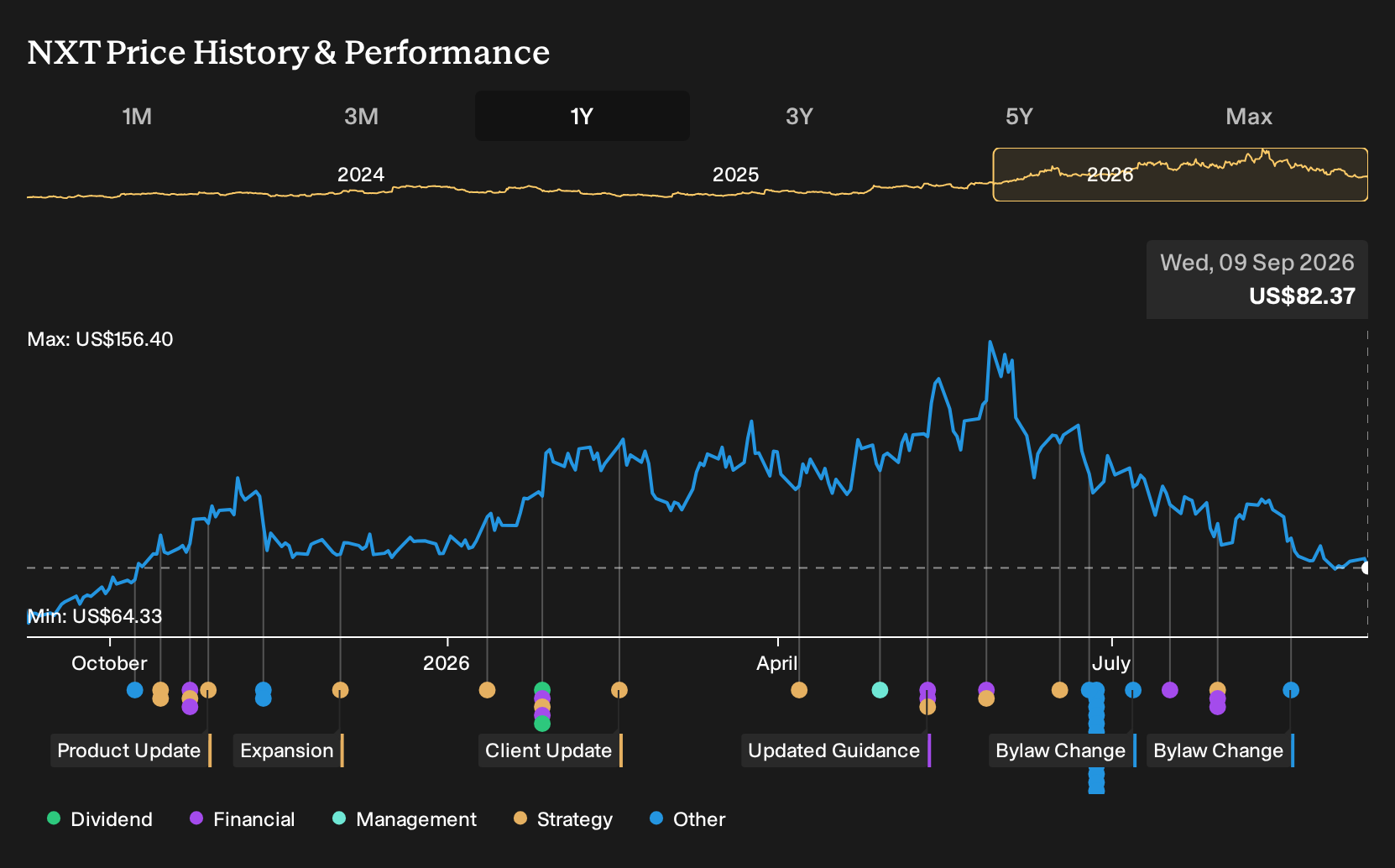Viewport: 1395px width, 868px height.
Task: Click highlighted 2026 range window in overview chart
Action: [x=1180, y=175]
